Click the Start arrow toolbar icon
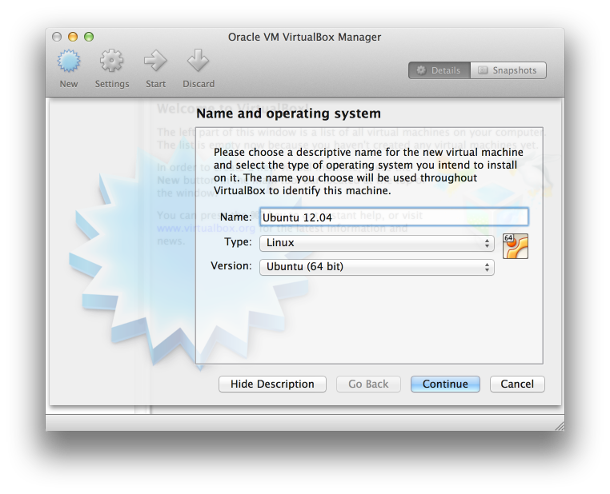Image resolution: width=610 pixels, height=494 pixels. (x=155, y=61)
